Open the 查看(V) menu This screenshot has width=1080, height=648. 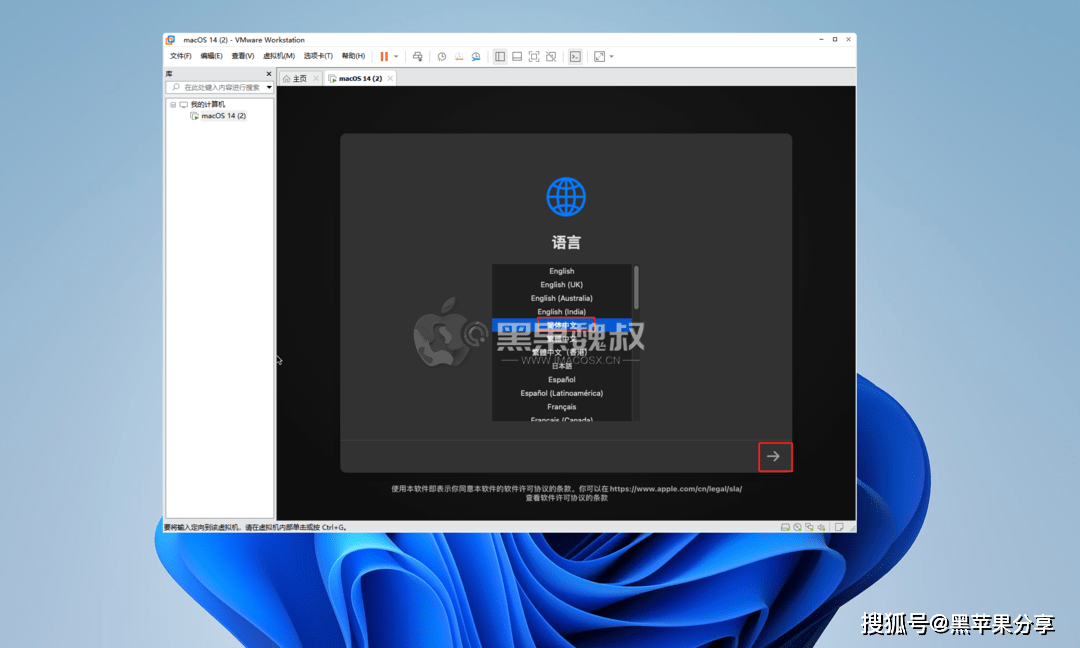(242, 56)
